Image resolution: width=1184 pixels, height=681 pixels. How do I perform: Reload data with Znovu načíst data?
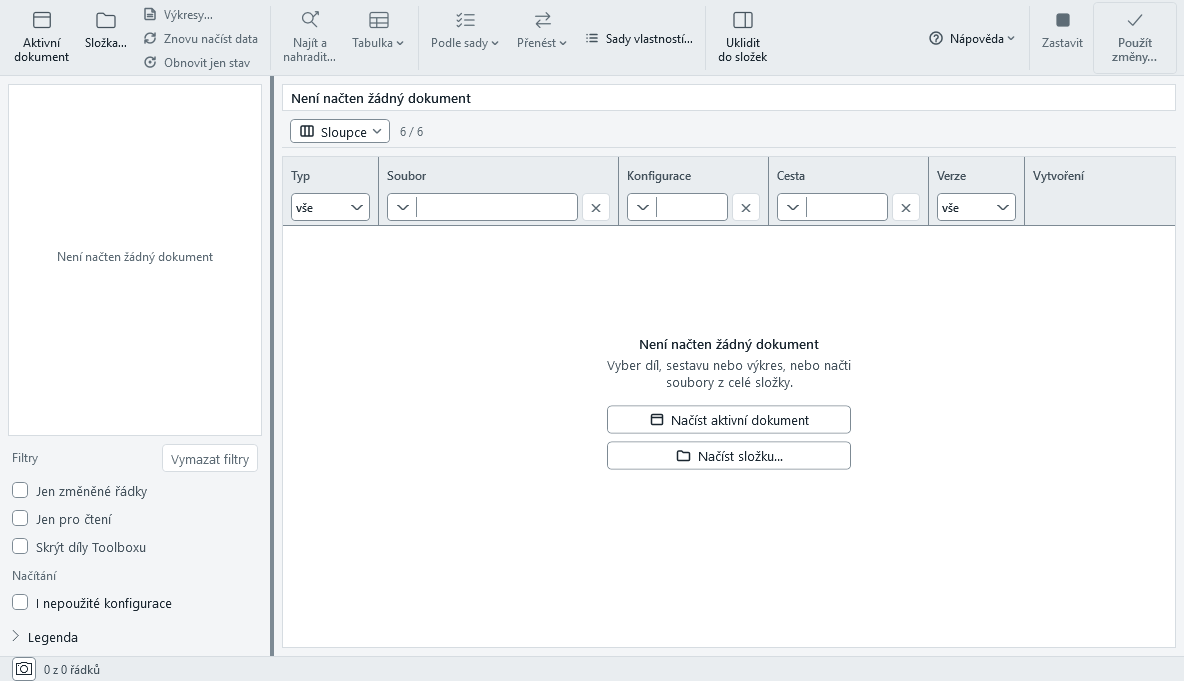pyautogui.click(x=201, y=39)
